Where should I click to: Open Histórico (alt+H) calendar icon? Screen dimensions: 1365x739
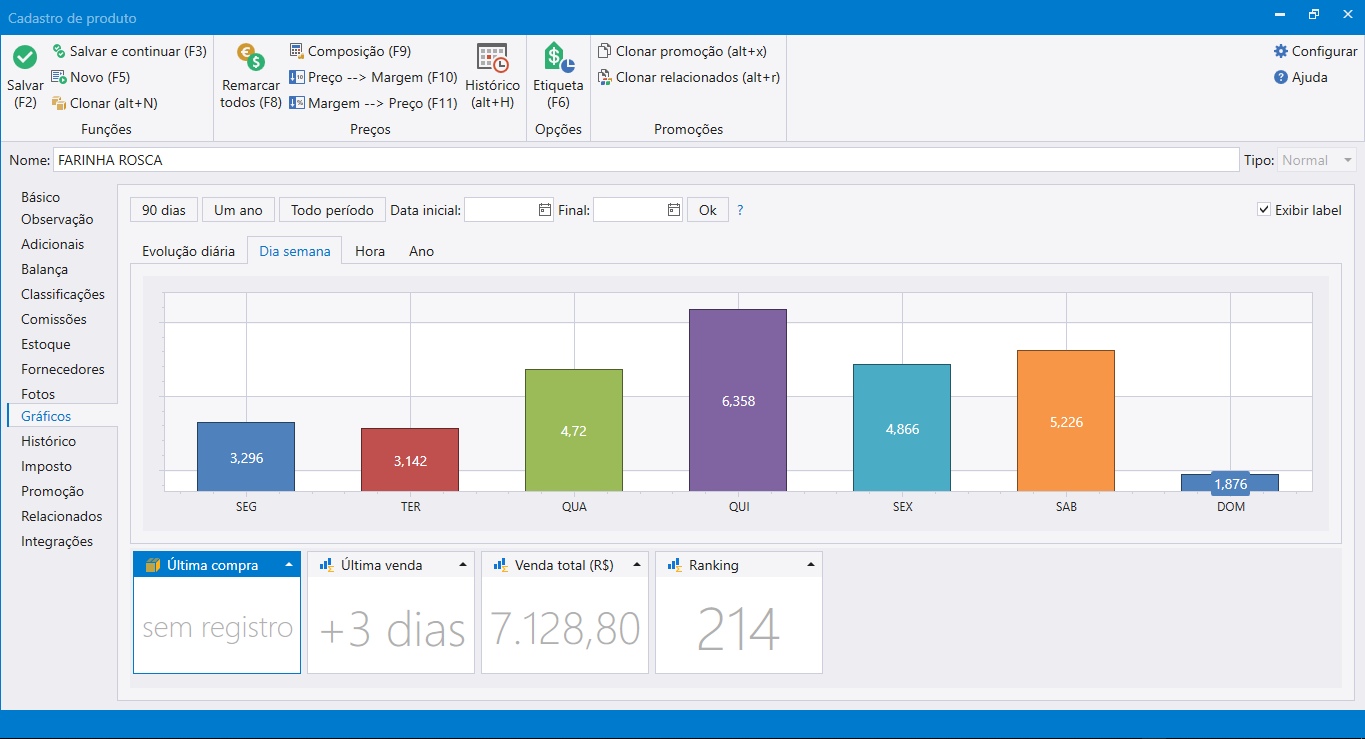tap(492, 58)
